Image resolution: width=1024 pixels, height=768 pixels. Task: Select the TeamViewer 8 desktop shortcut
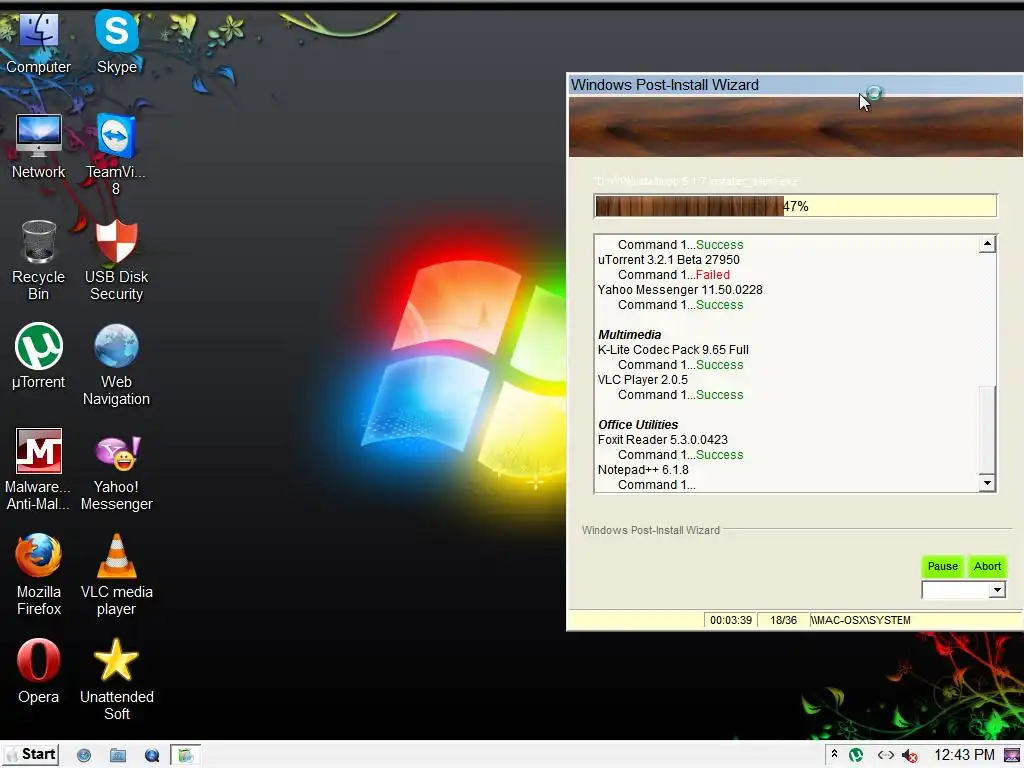116,155
